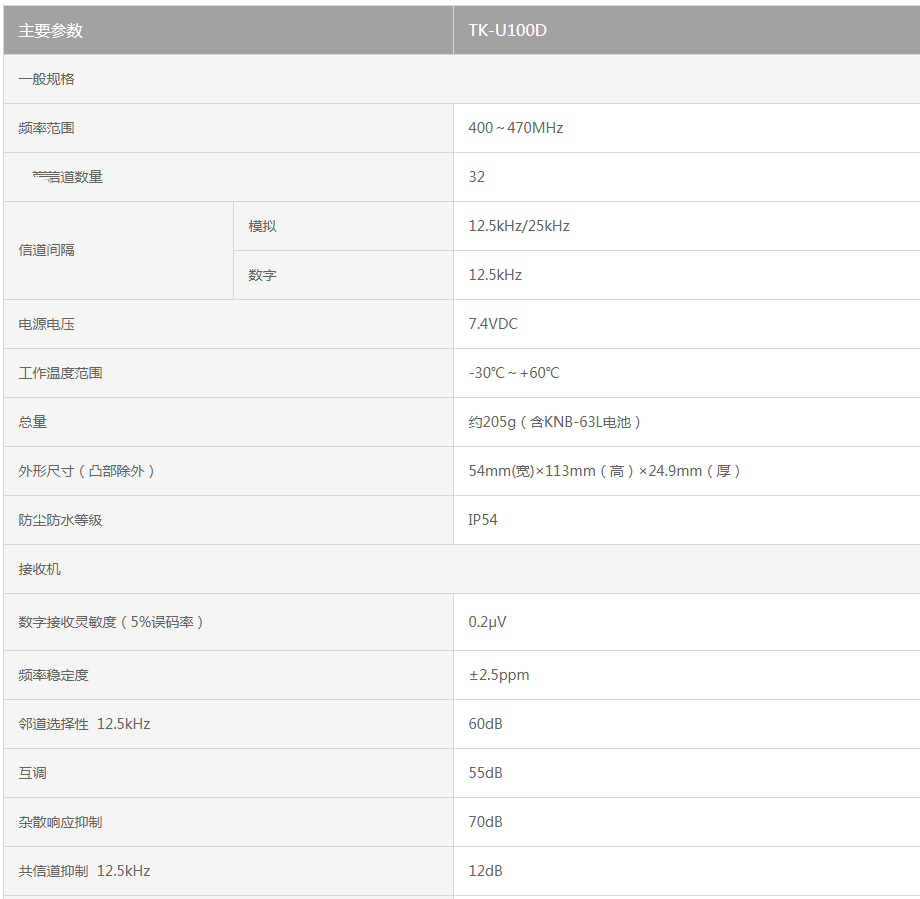Select the 杂散响应抑制 label
The width and height of the screenshot is (920, 899).
click(x=60, y=822)
